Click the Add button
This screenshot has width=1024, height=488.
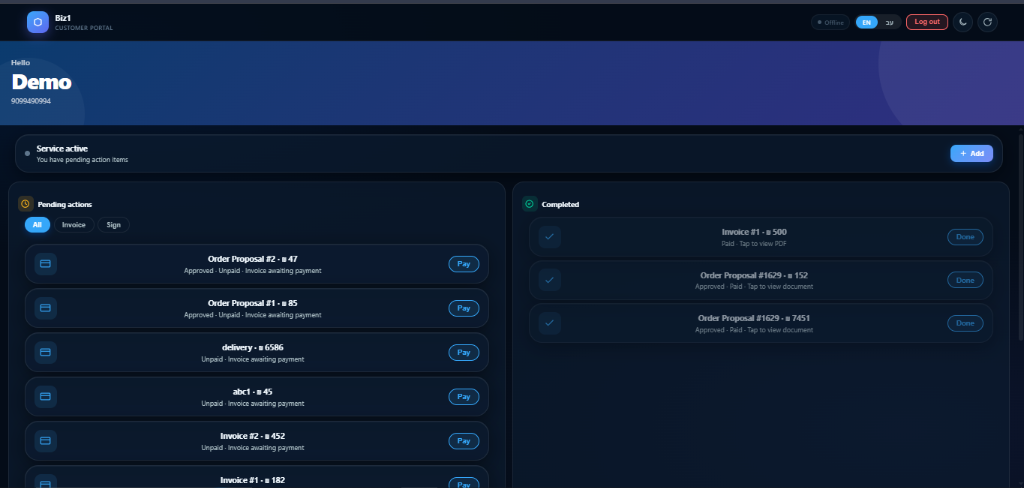[971, 154]
